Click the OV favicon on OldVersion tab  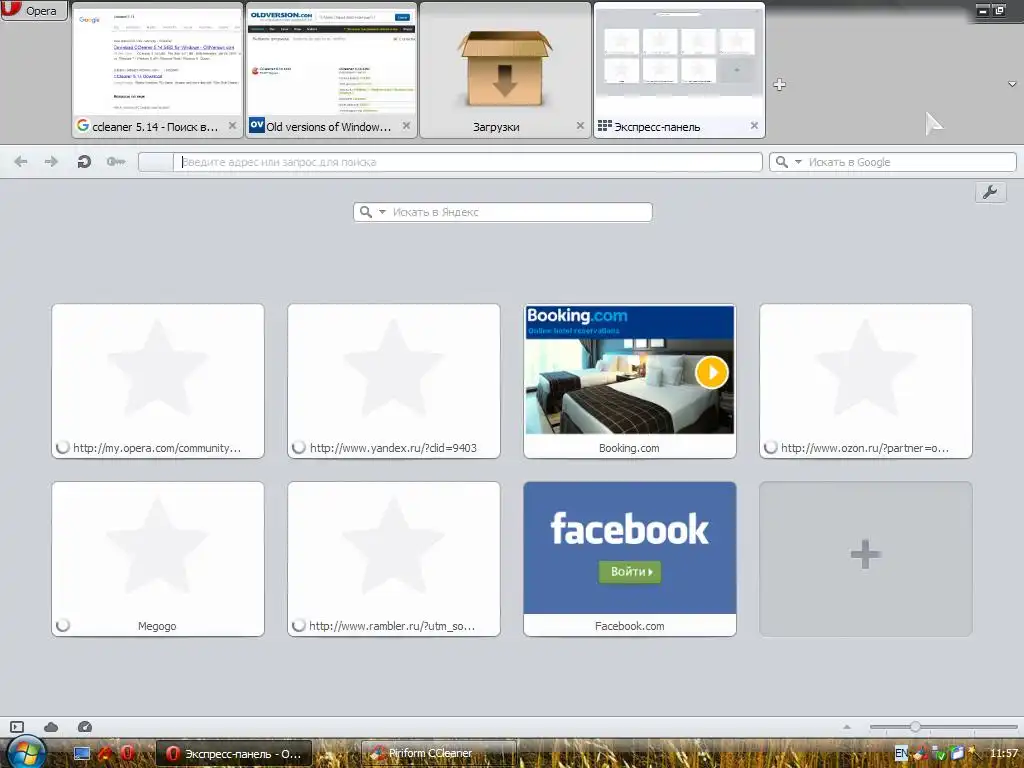[x=257, y=125]
